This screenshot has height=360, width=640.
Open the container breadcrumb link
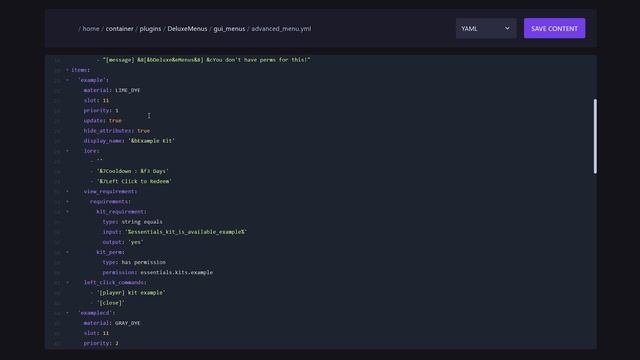119,29
